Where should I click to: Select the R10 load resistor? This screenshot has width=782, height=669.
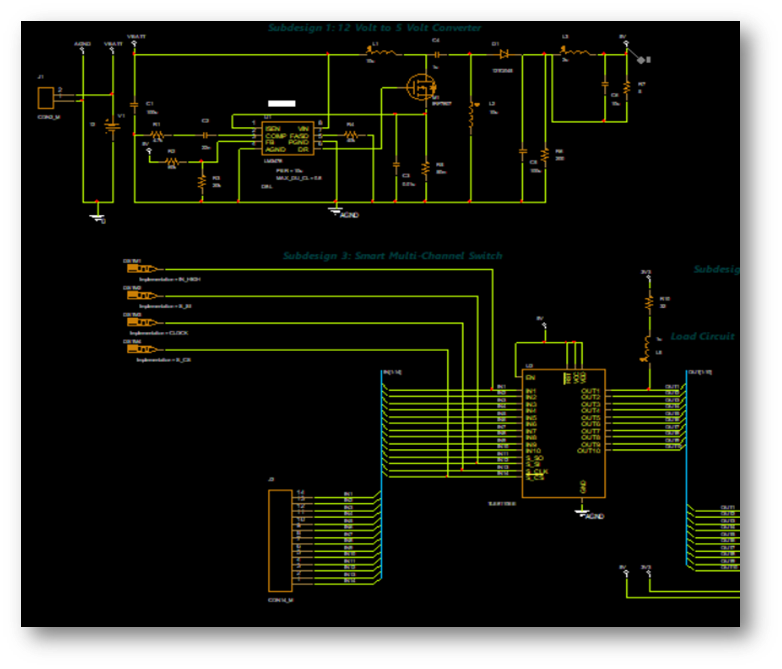647,301
